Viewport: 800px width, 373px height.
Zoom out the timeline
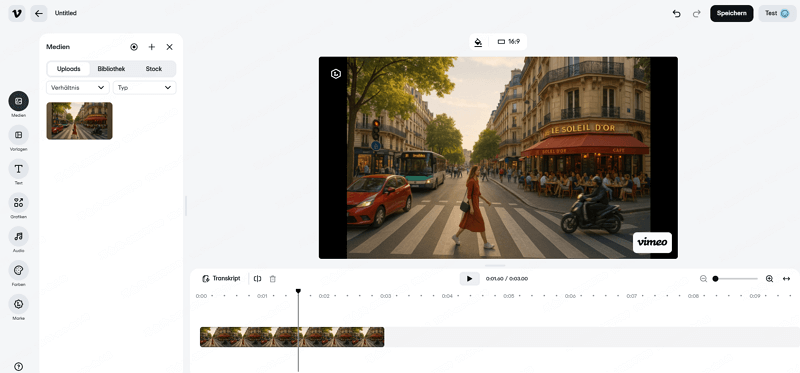pyautogui.click(x=704, y=279)
